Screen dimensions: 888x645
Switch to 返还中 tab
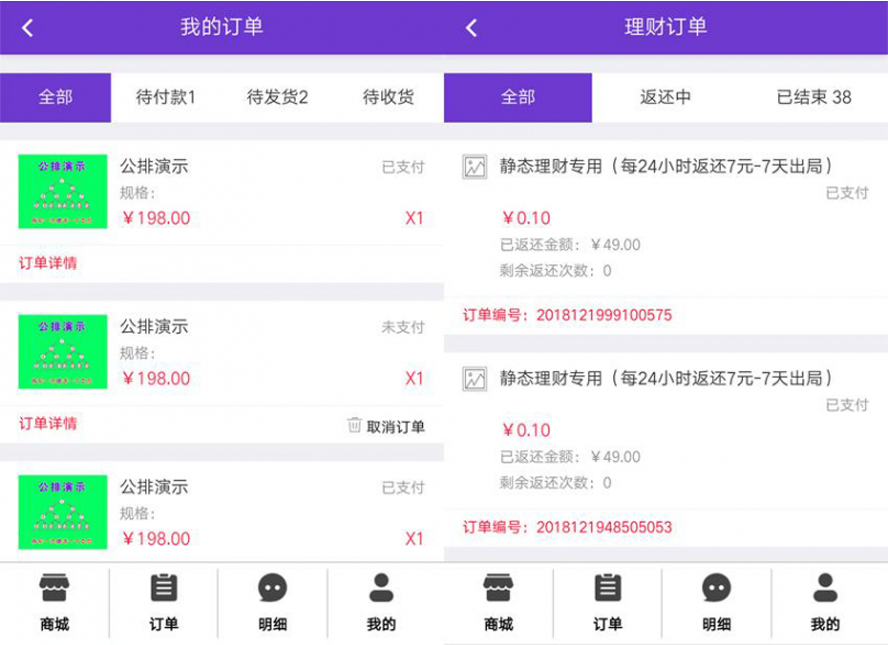665,98
